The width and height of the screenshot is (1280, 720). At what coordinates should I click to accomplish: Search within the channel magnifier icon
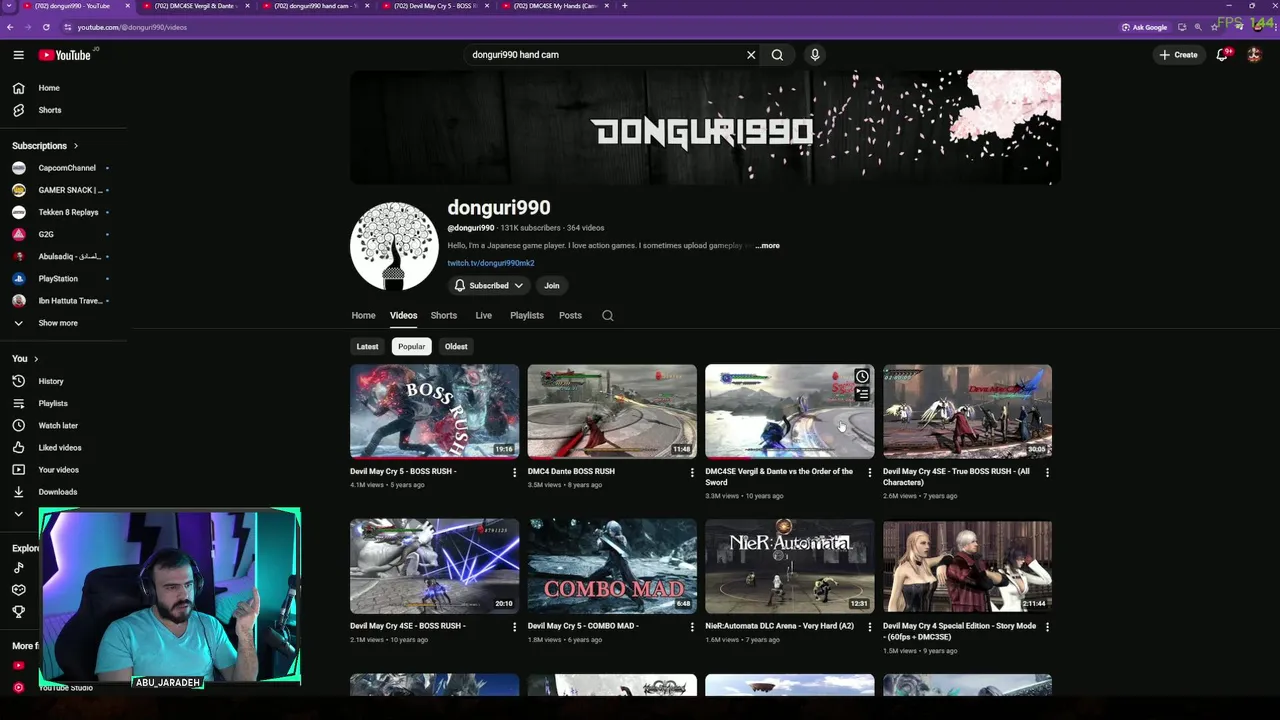[607, 315]
